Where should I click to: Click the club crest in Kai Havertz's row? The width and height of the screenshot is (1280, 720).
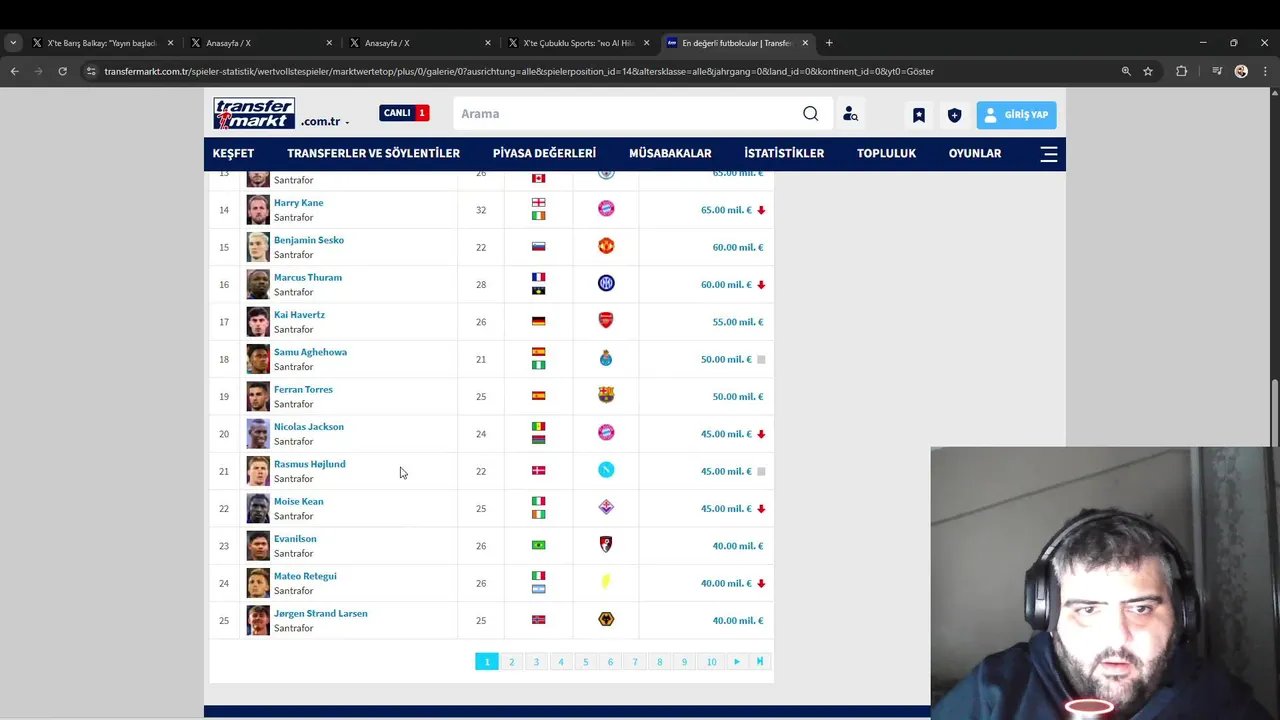(x=606, y=321)
